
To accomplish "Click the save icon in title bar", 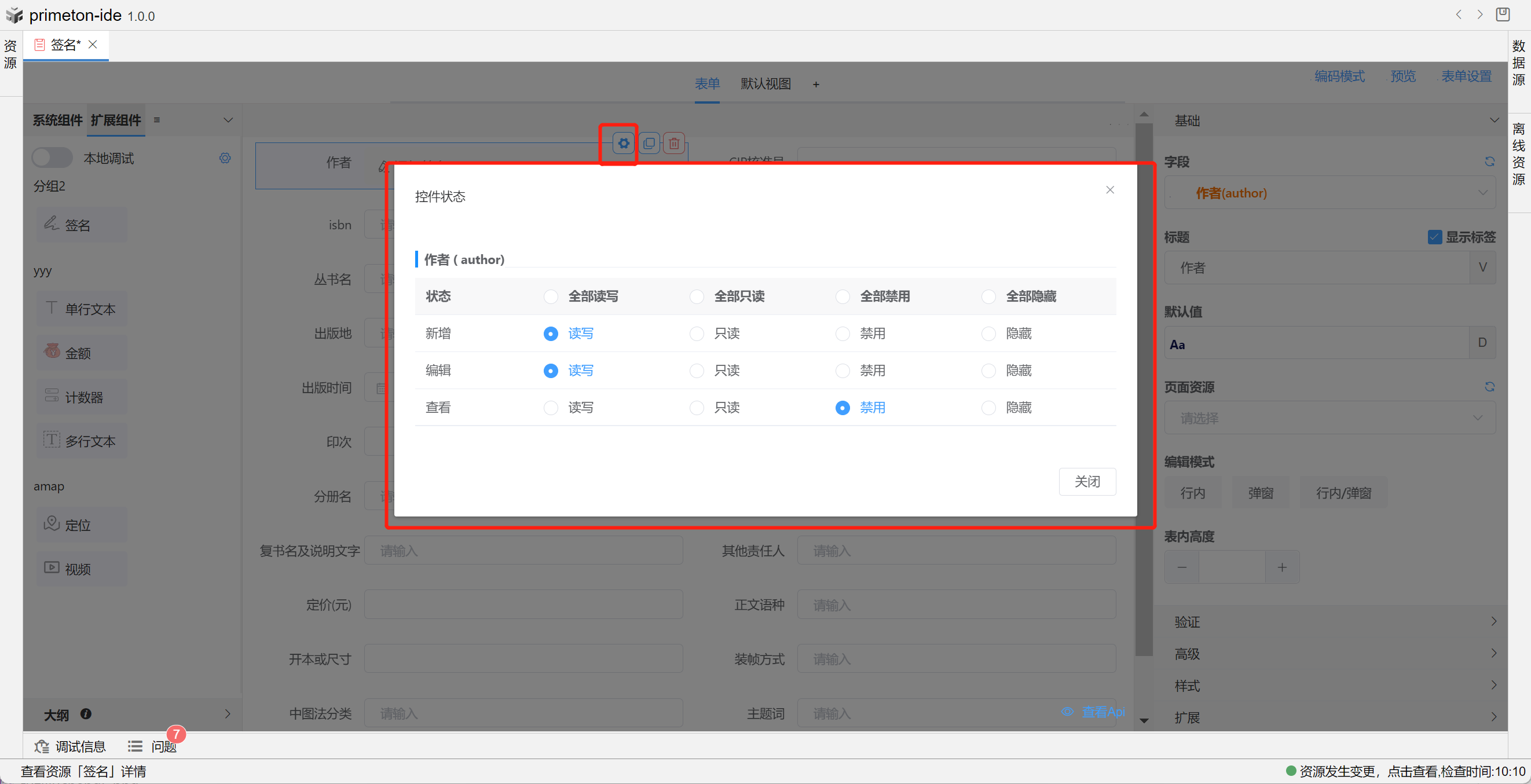I will tap(1503, 14).
